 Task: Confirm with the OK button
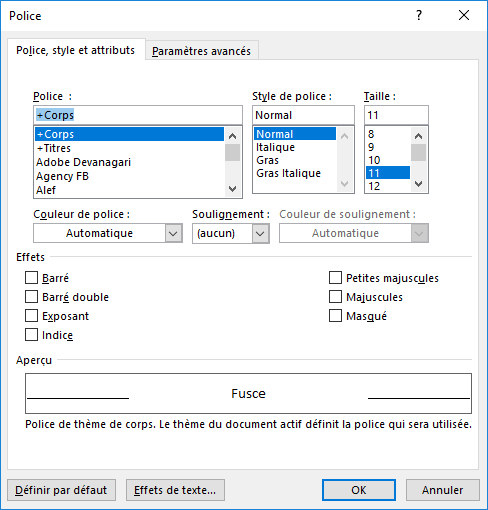click(x=359, y=490)
